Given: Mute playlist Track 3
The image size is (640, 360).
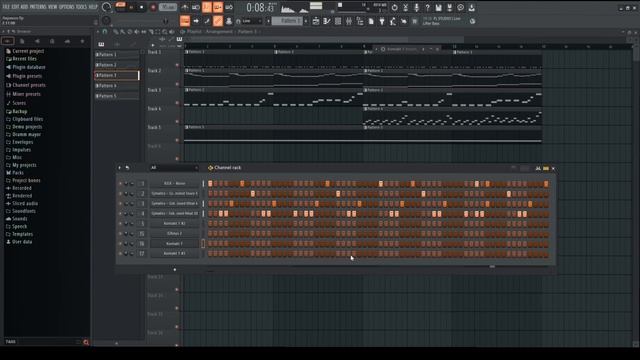Looking at the screenshot, I should click(177, 103).
